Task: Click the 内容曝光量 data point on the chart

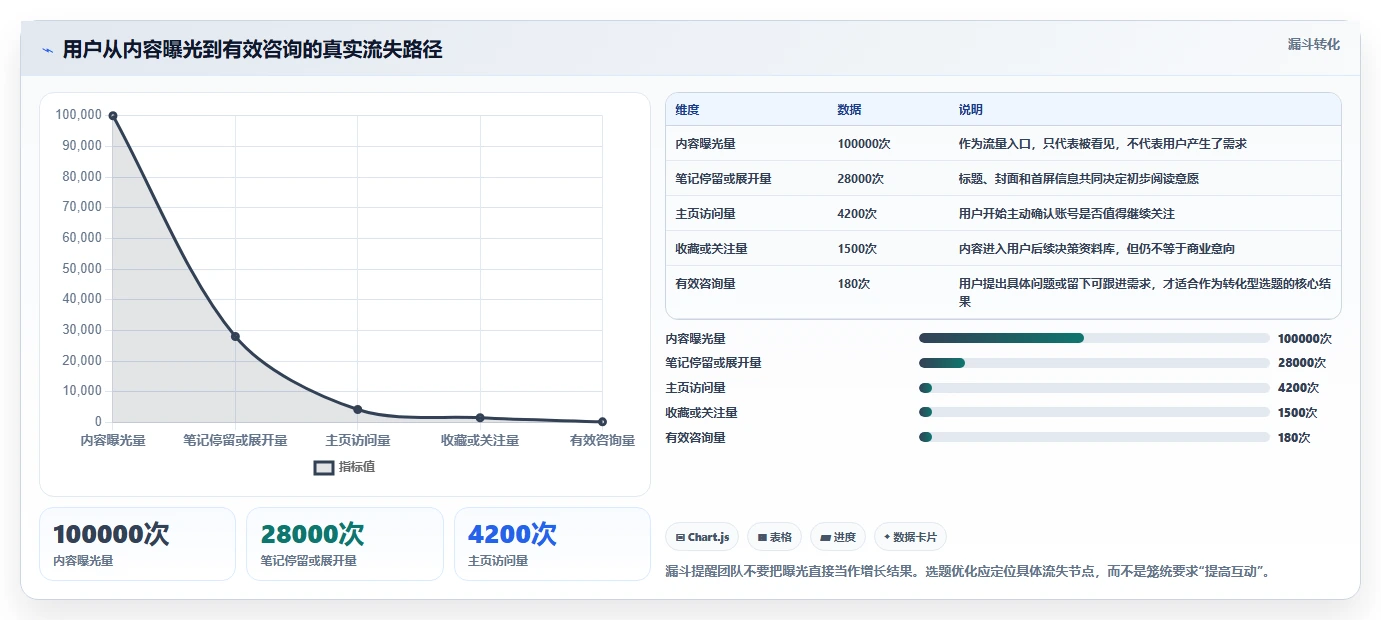Action: (x=113, y=116)
